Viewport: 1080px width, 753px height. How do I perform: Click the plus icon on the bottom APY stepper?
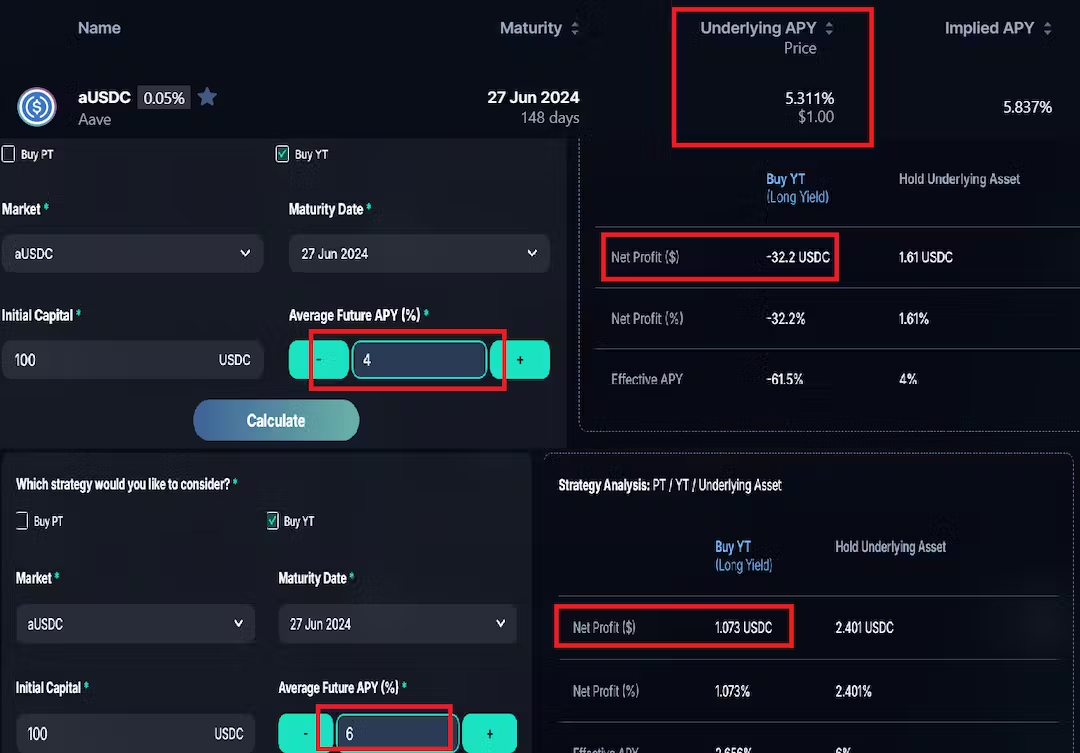[490, 731]
